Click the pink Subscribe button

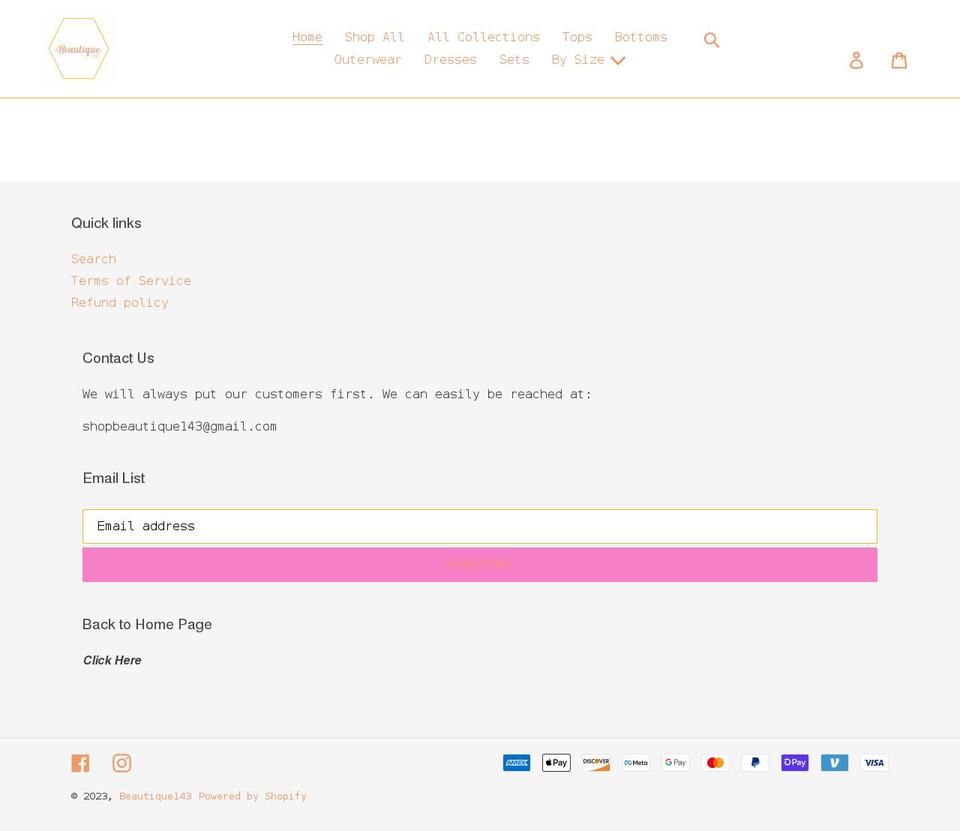(x=479, y=565)
